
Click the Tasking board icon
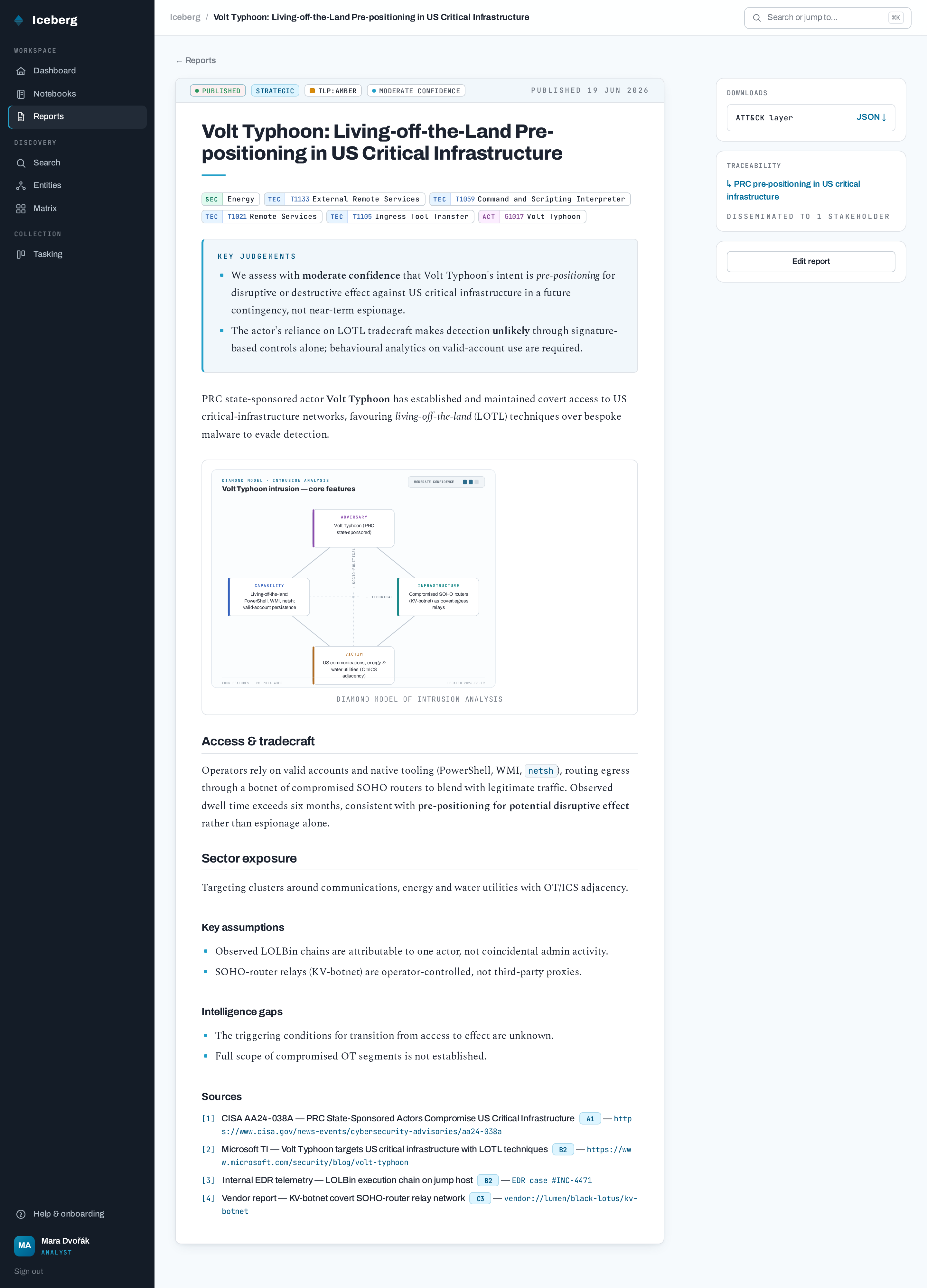pyautogui.click(x=21, y=255)
